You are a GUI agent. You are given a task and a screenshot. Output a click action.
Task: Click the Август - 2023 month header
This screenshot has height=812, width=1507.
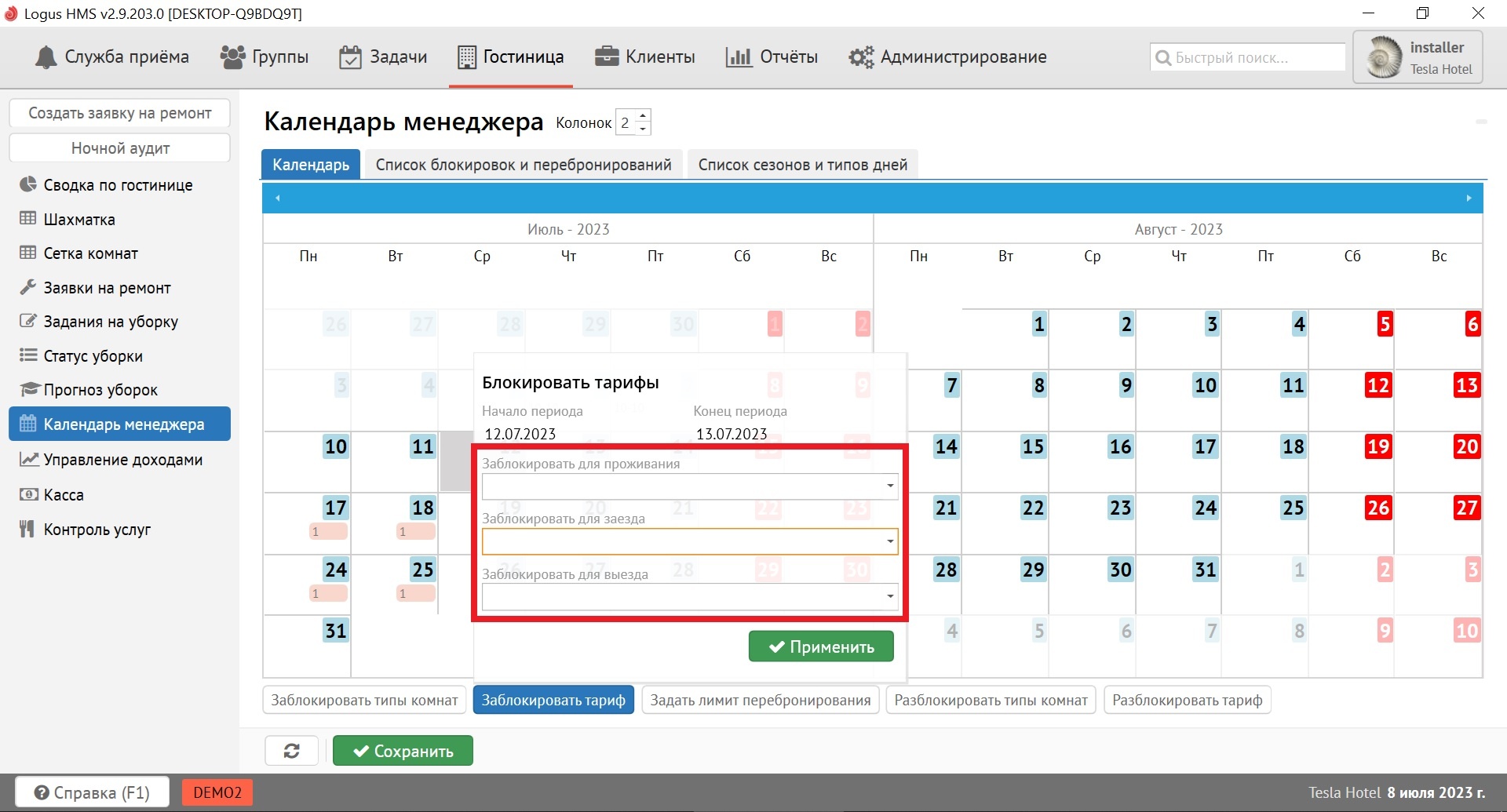[1178, 229]
